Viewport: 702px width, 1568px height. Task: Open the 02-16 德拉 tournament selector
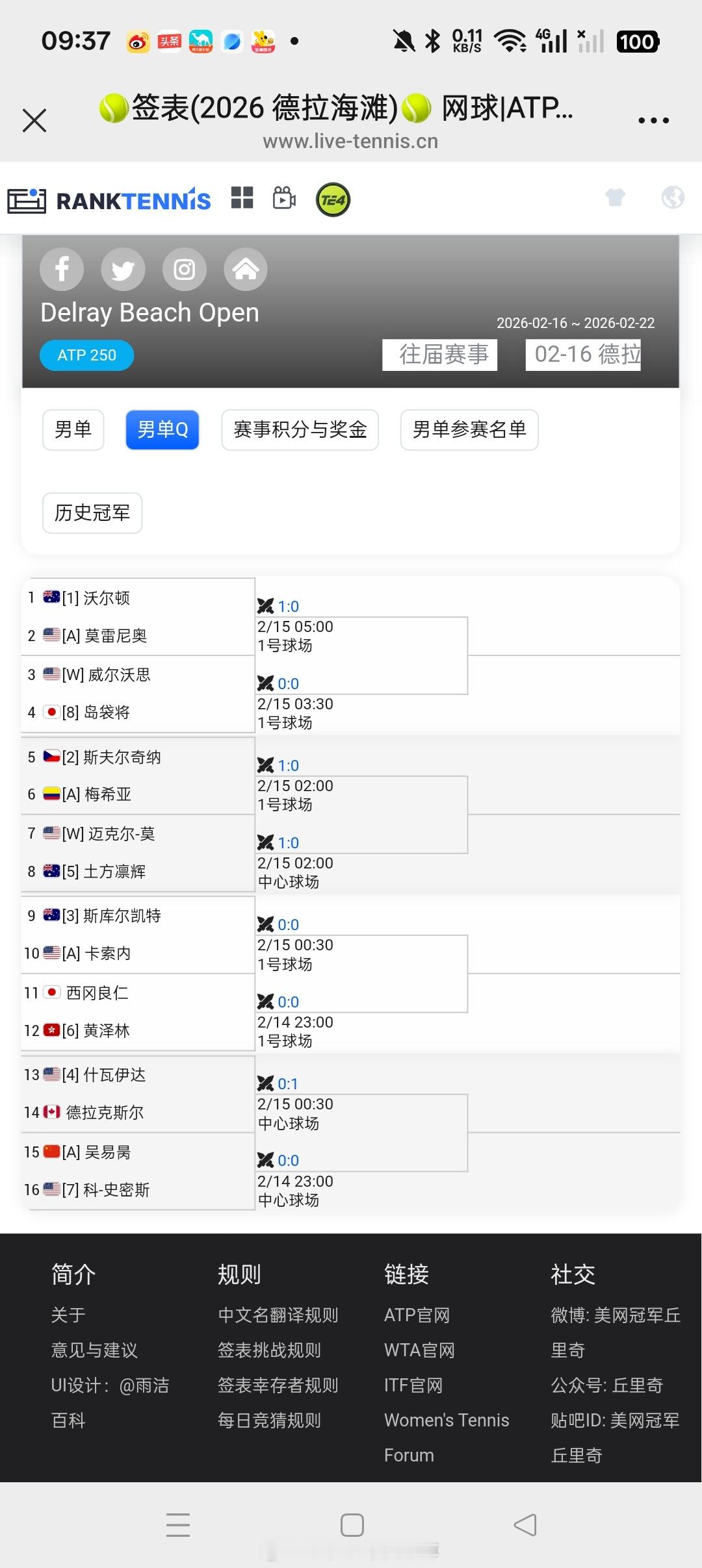582,354
